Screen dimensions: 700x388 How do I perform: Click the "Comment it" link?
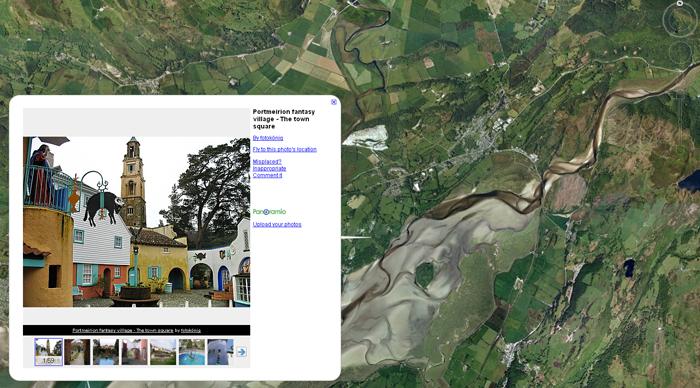(x=267, y=175)
